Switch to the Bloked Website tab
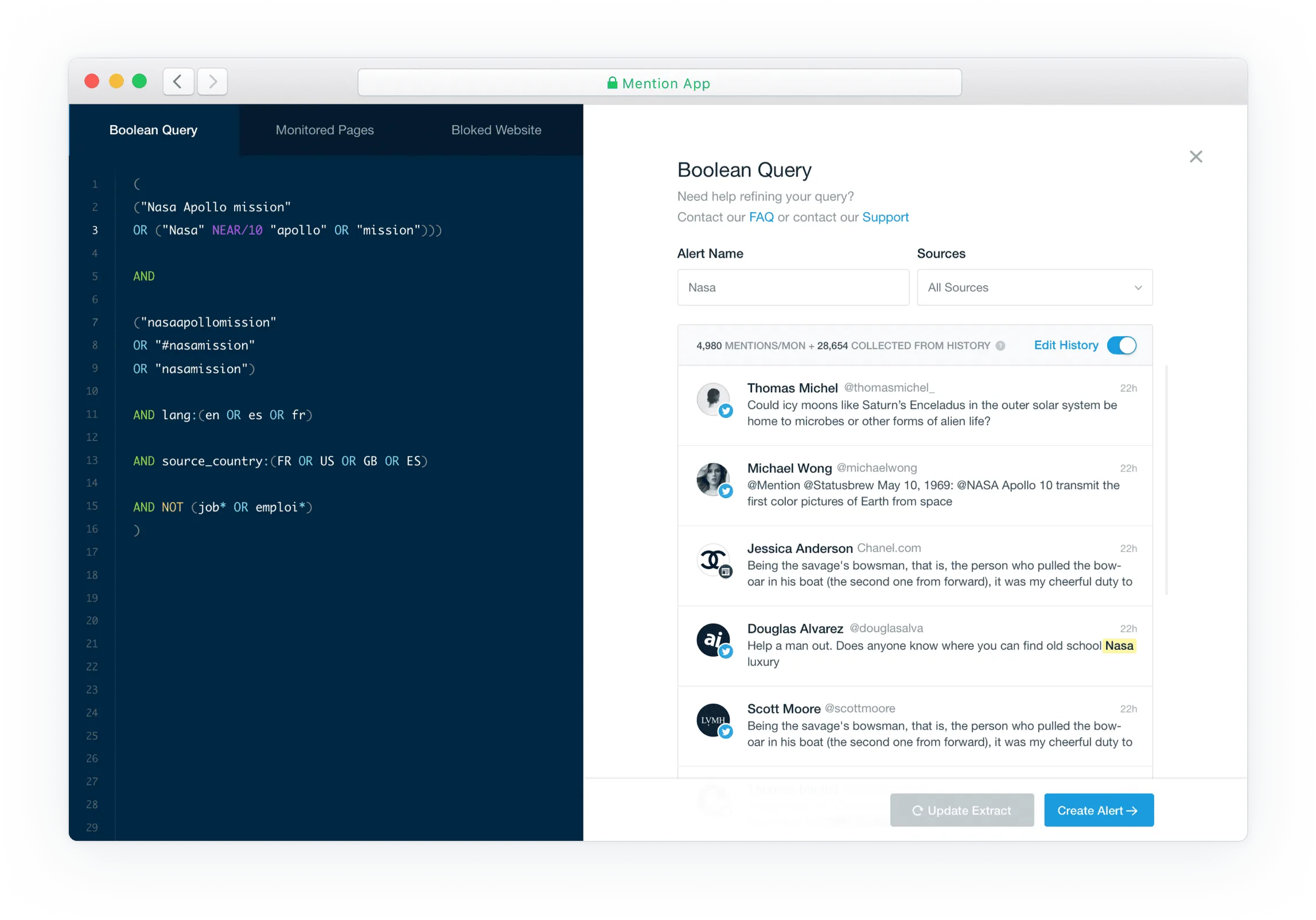Screen dimensions: 1316x920 click(x=496, y=130)
